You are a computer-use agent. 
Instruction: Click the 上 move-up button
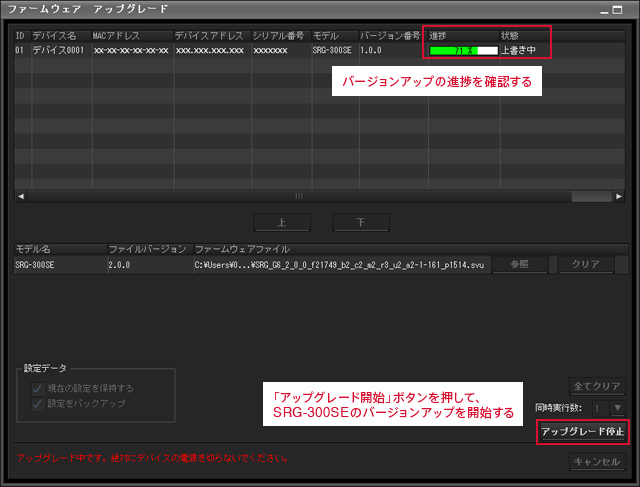point(282,222)
